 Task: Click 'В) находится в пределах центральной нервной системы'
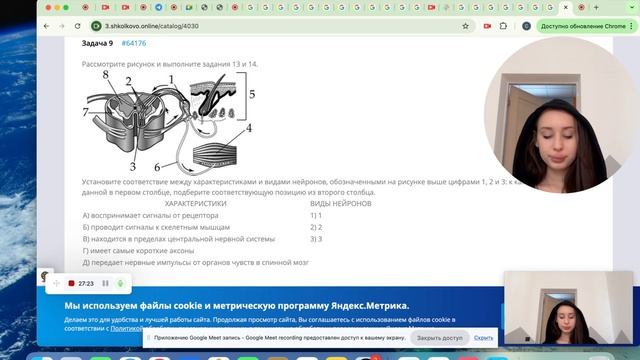tap(179, 239)
